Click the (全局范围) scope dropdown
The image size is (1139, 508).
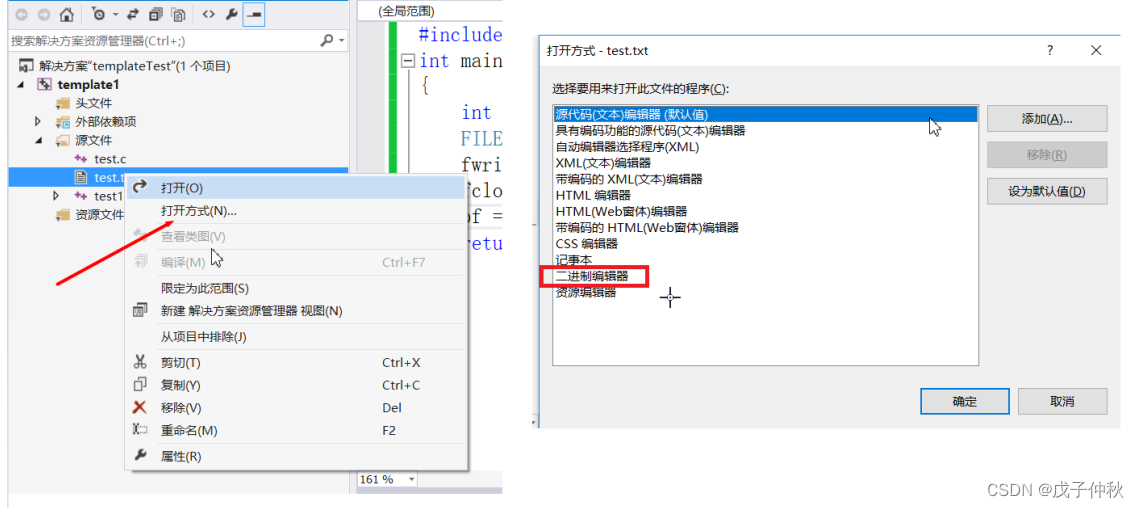pos(430,12)
